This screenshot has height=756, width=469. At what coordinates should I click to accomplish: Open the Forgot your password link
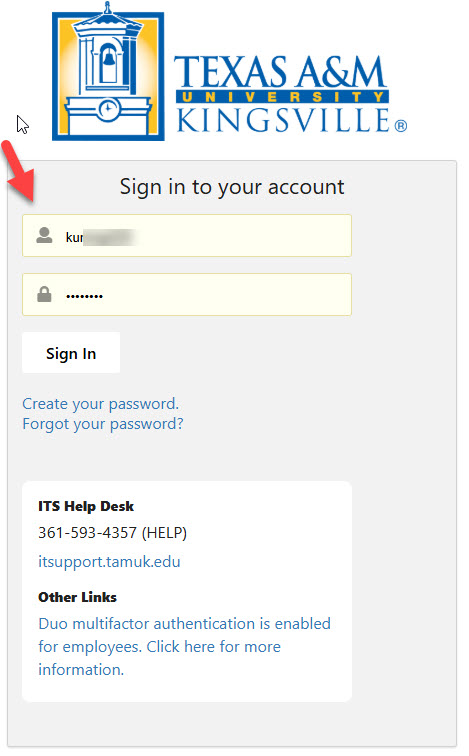pyautogui.click(x=103, y=424)
